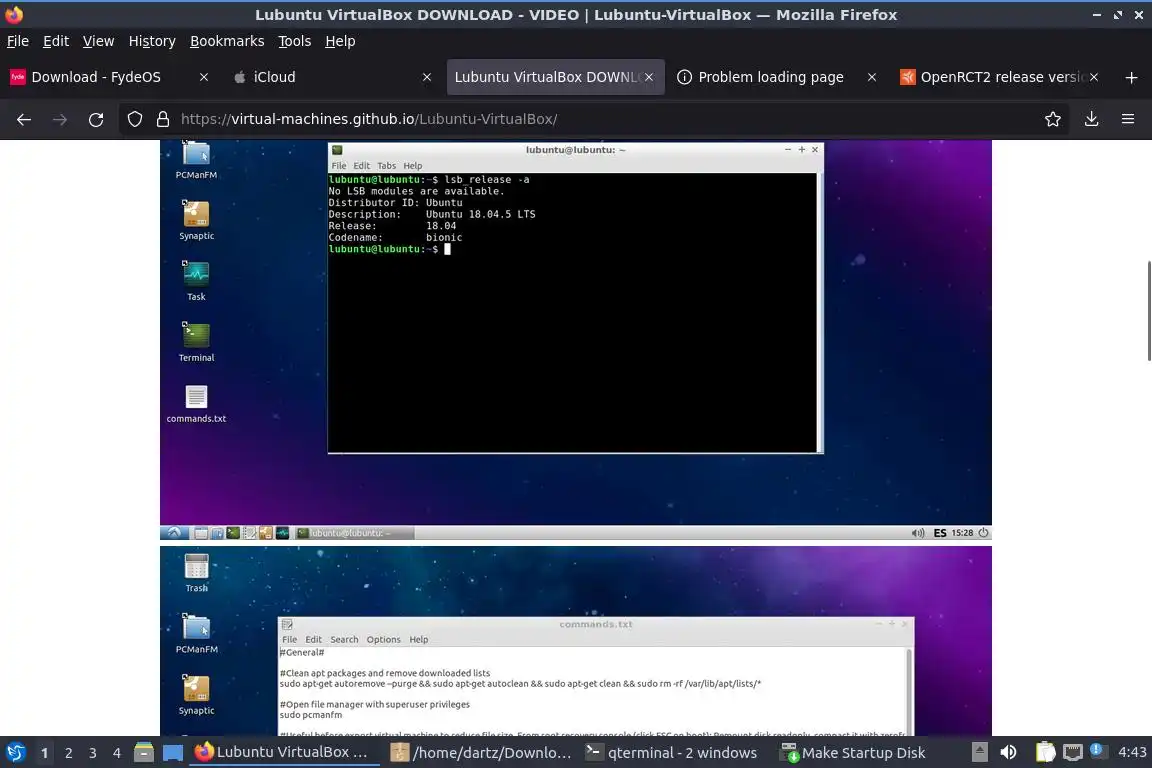Select Lubuntu VirtualBox Firefox taskbar entry
This screenshot has height=768, width=1152.
click(x=284, y=753)
